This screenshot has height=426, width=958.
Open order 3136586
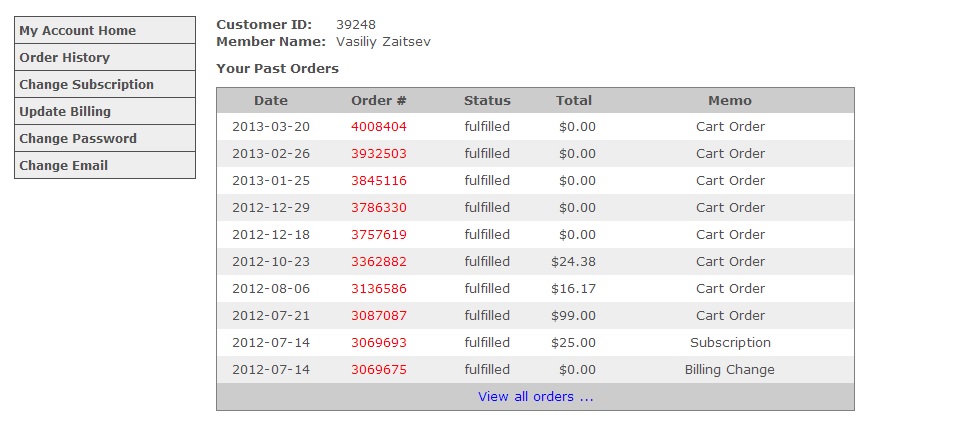point(379,289)
